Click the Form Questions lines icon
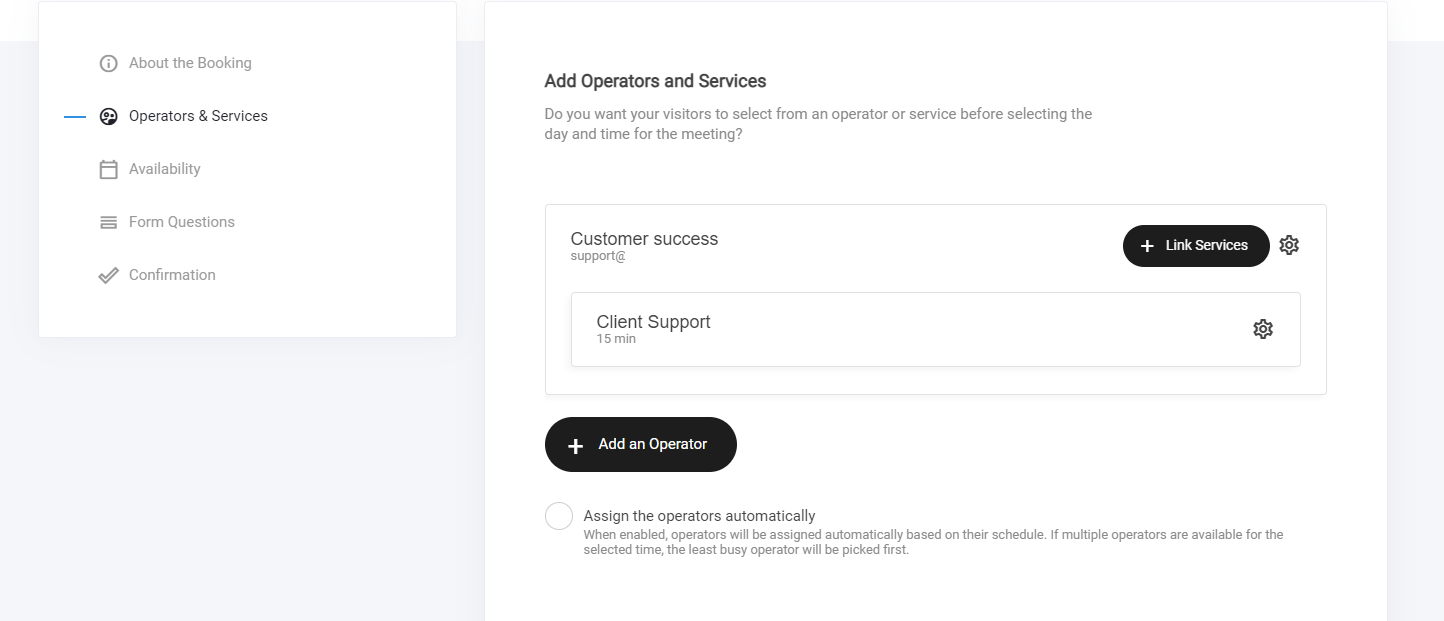Image resolution: width=1444 pixels, height=621 pixels. coord(109,223)
